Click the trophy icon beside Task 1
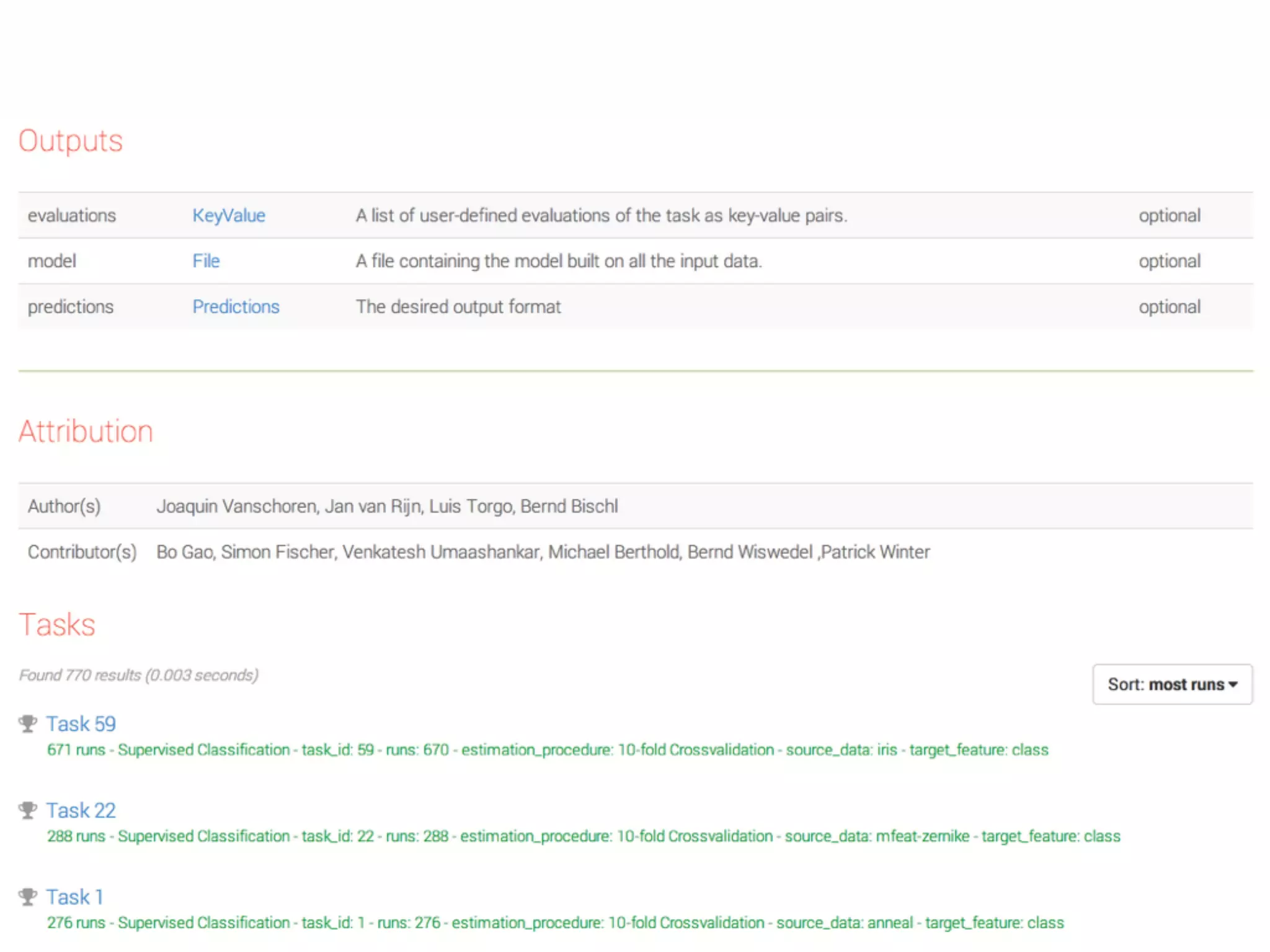Screen dimensions: 1270x952 (x=28, y=897)
